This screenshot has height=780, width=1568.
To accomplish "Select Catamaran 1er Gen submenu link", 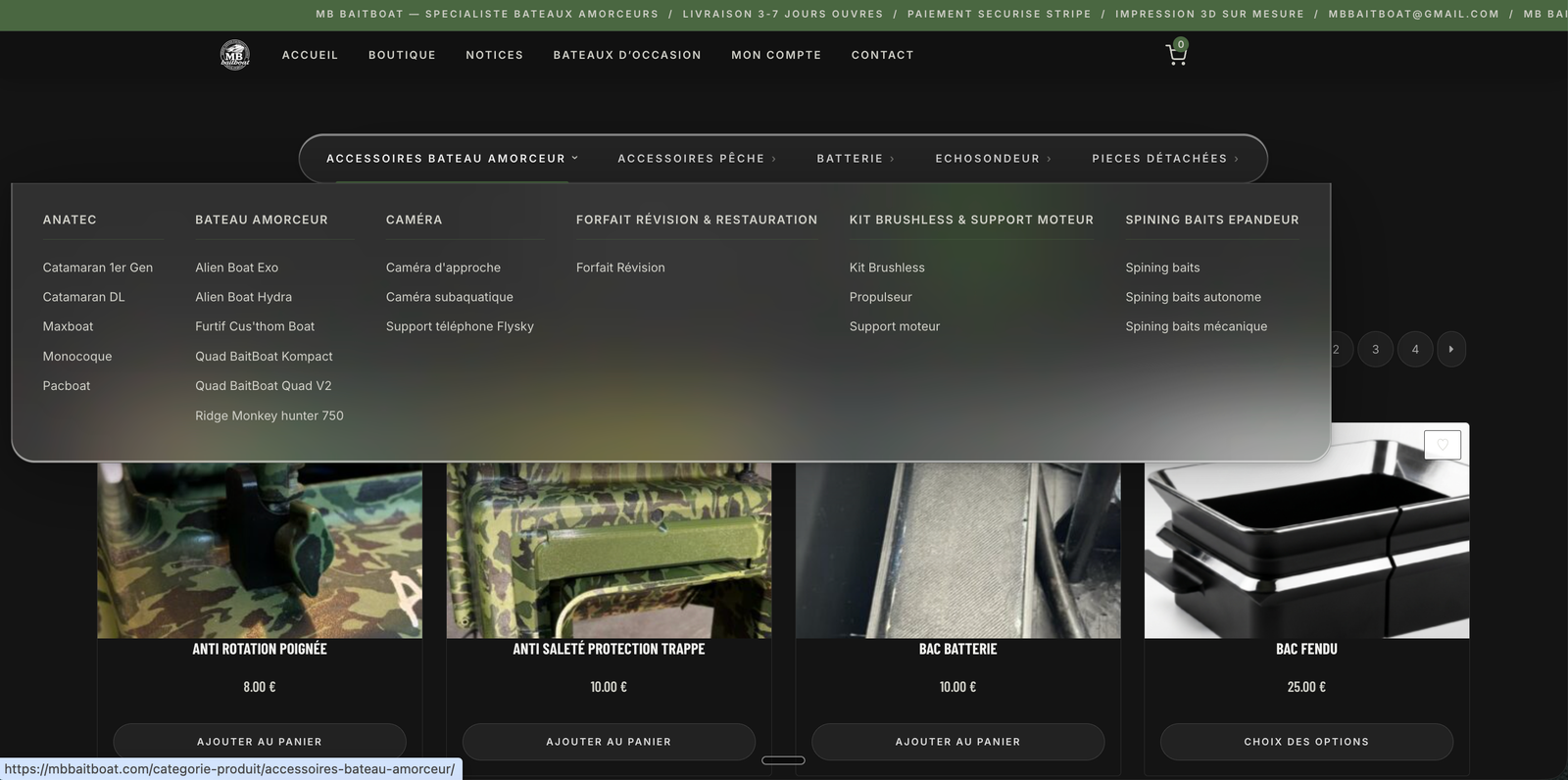I will tap(98, 268).
